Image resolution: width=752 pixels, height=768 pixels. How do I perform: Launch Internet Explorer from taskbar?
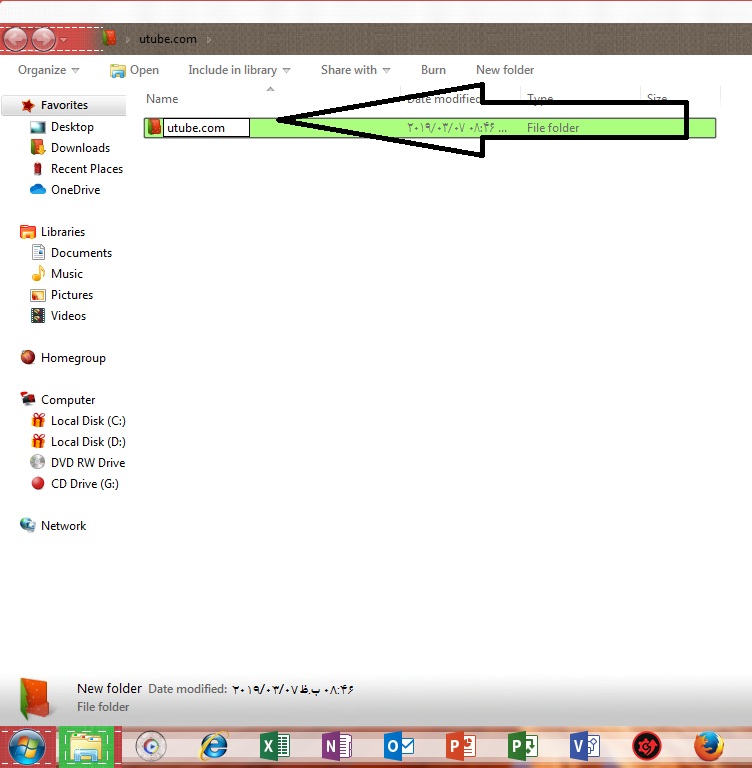214,746
